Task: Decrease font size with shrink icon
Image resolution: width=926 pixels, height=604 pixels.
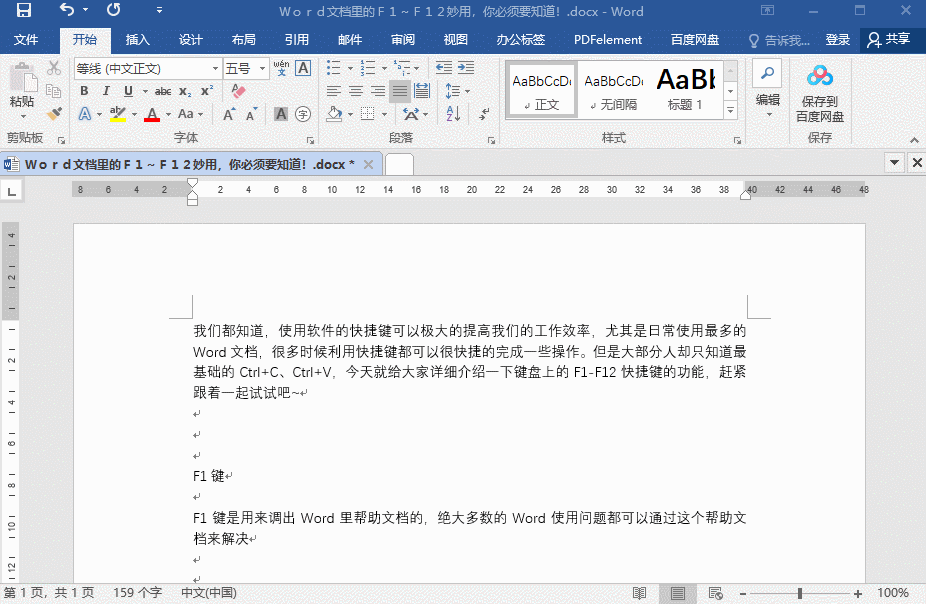Action: coord(251,114)
